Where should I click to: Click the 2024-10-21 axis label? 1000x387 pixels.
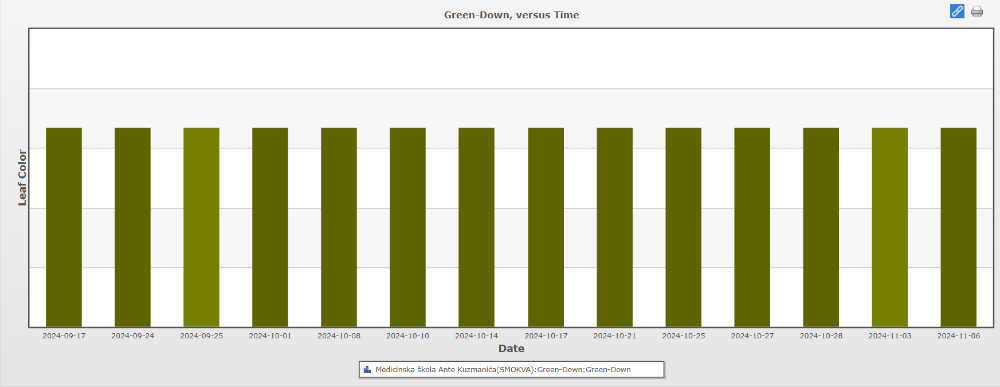point(615,335)
